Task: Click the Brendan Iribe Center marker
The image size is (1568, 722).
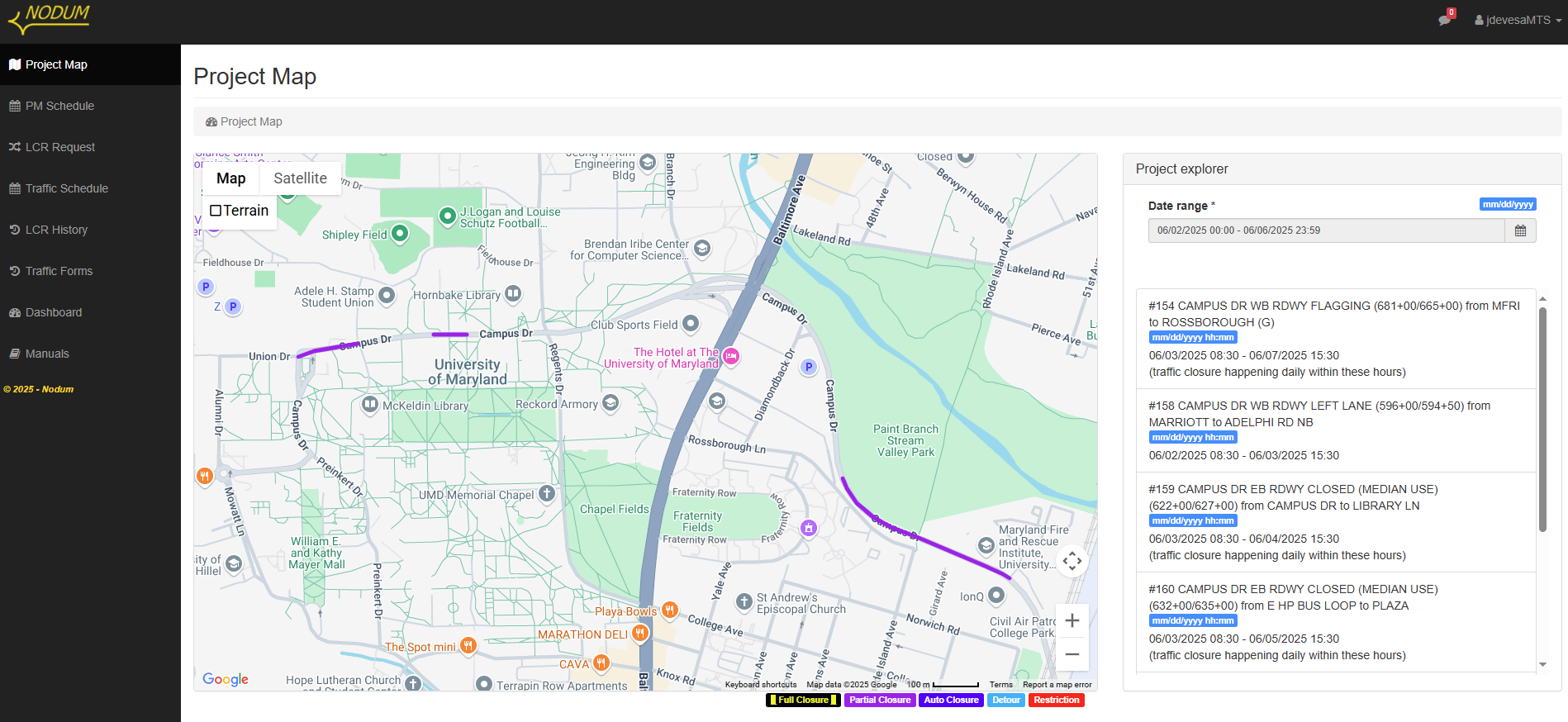Action: pos(702,247)
